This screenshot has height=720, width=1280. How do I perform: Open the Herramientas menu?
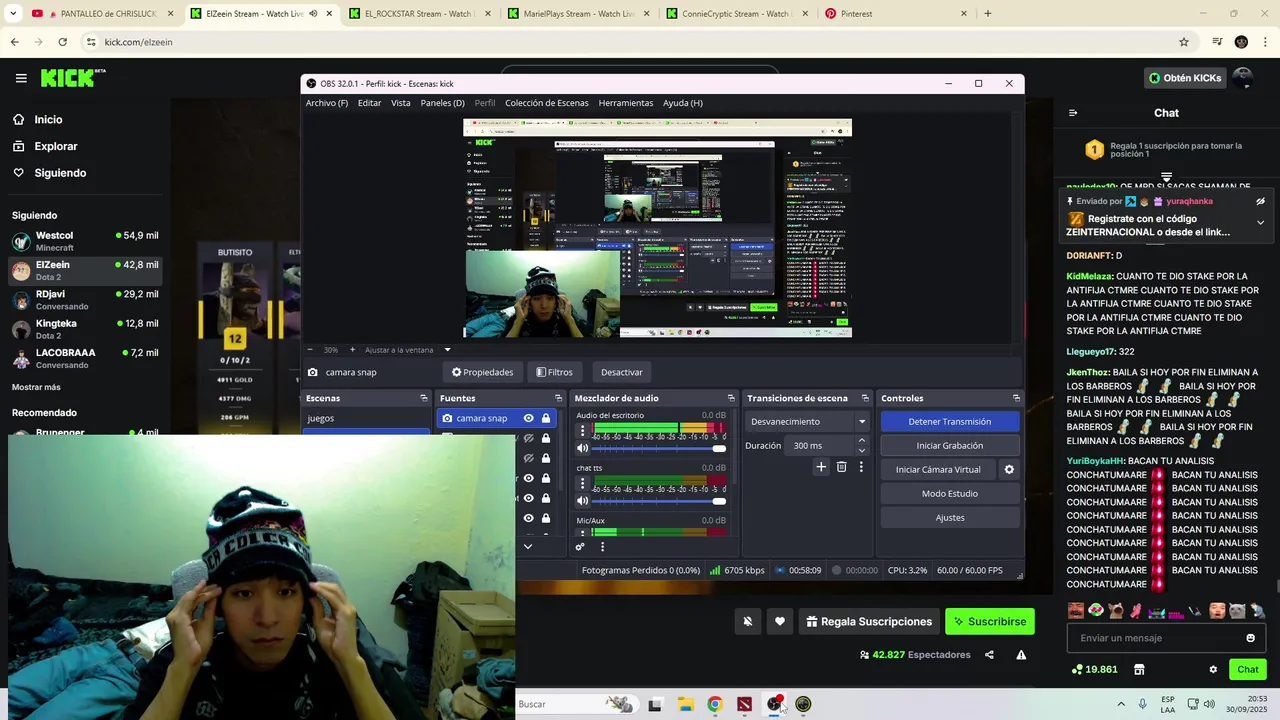point(626,103)
